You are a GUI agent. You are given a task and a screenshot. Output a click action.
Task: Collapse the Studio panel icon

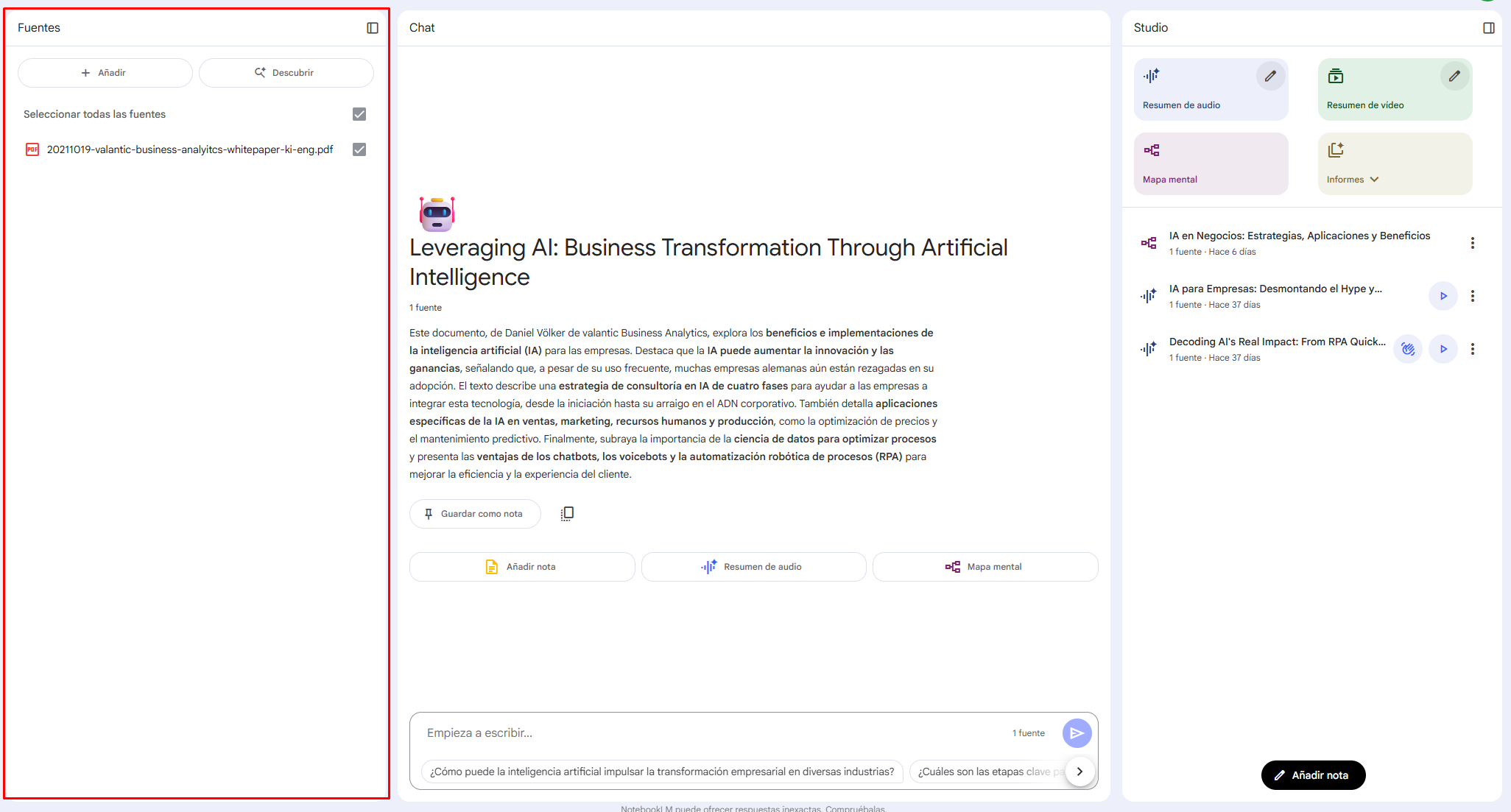(1488, 28)
